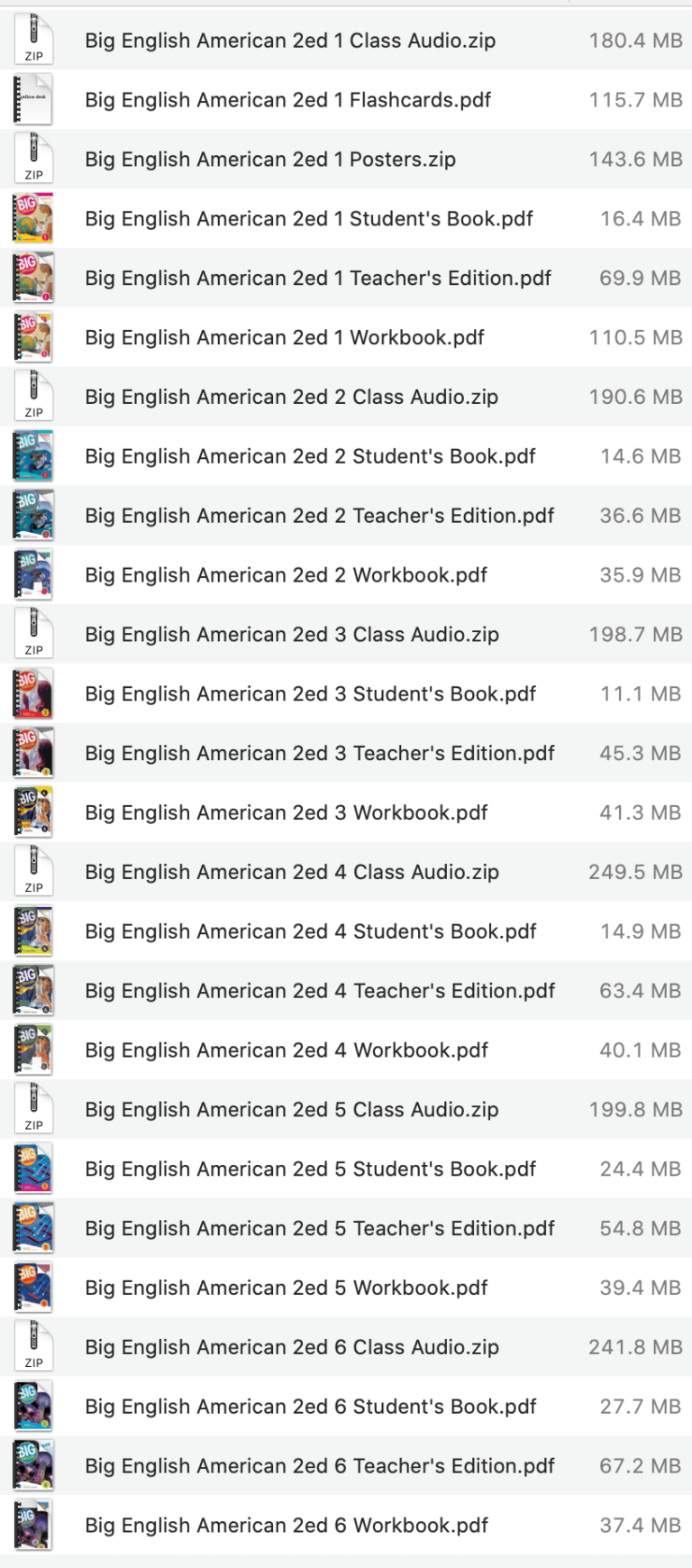692x1568 pixels.
Task: Click the Level 3 Teacher's Edition cover icon
Action: pyautogui.click(x=32, y=752)
